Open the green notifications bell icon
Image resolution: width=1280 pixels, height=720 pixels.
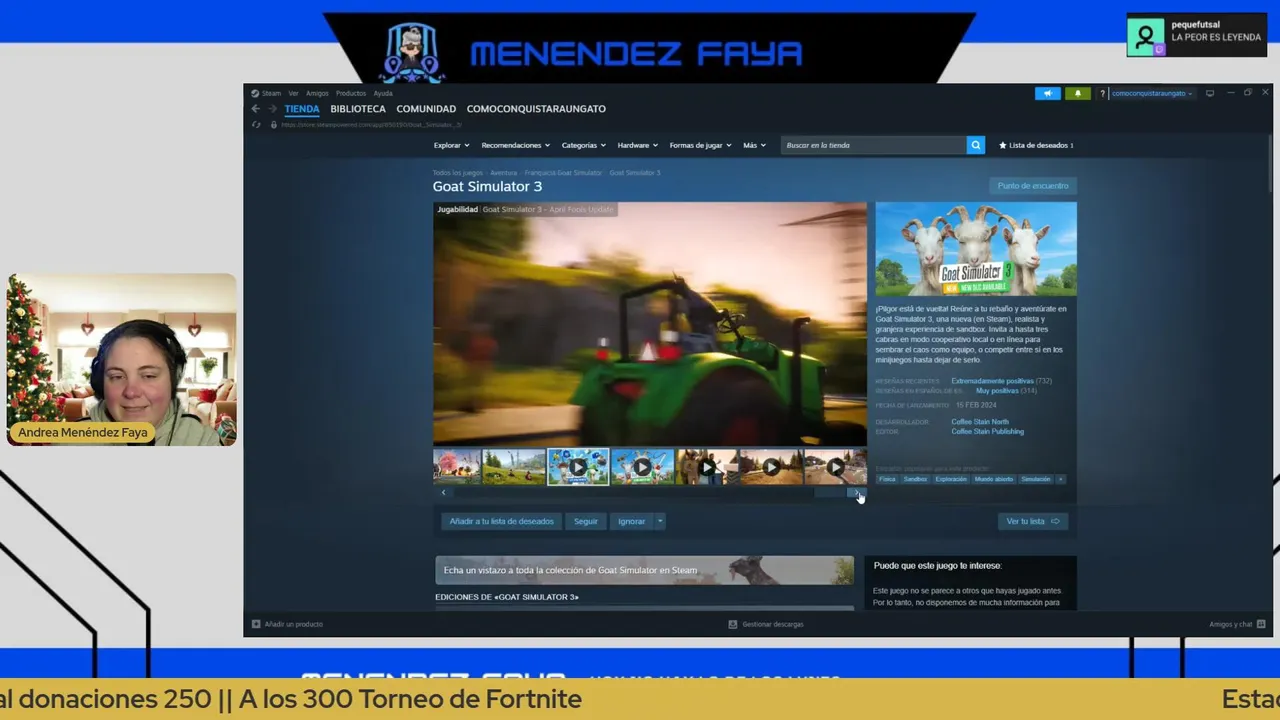(x=1078, y=93)
